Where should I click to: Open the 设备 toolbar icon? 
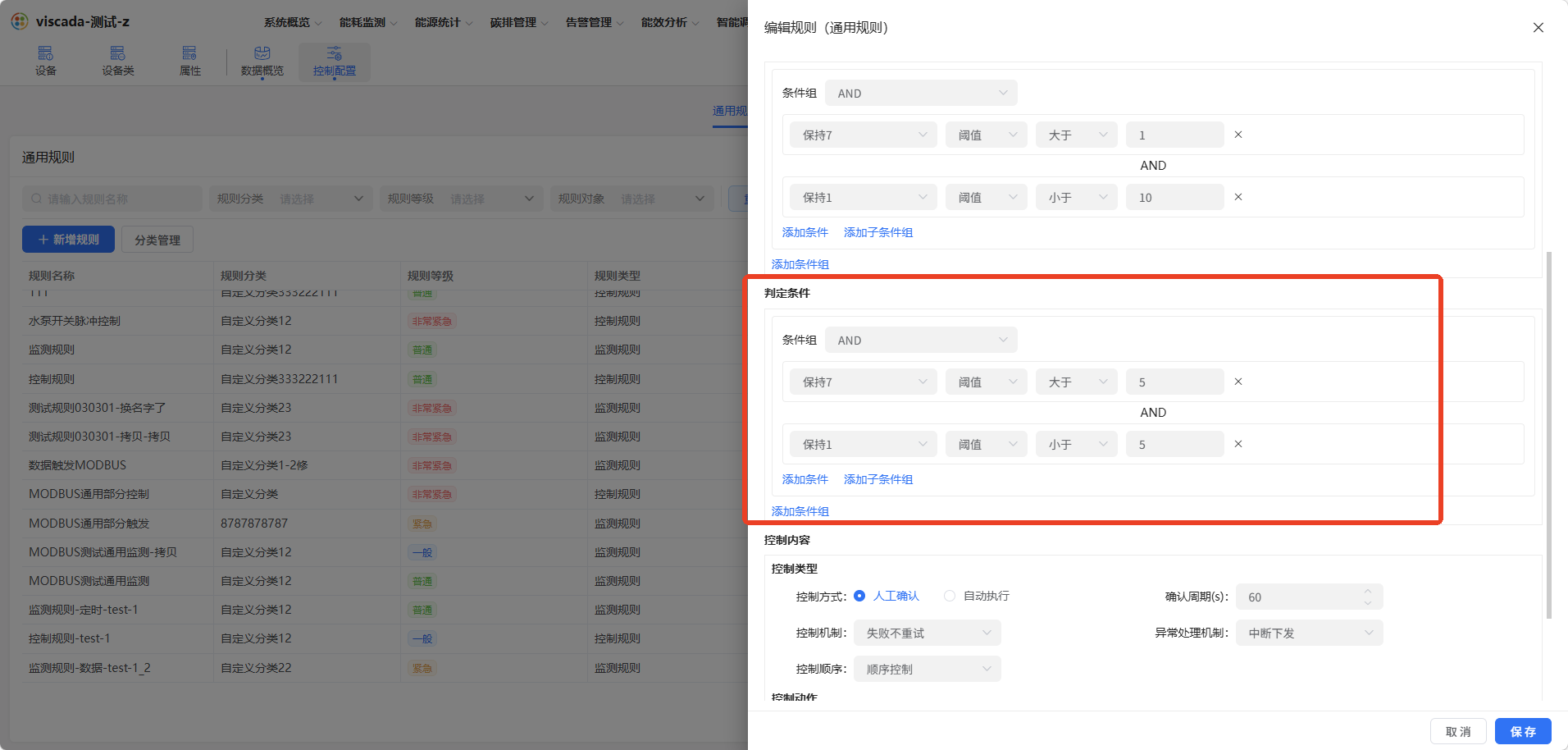pyautogui.click(x=46, y=62)
